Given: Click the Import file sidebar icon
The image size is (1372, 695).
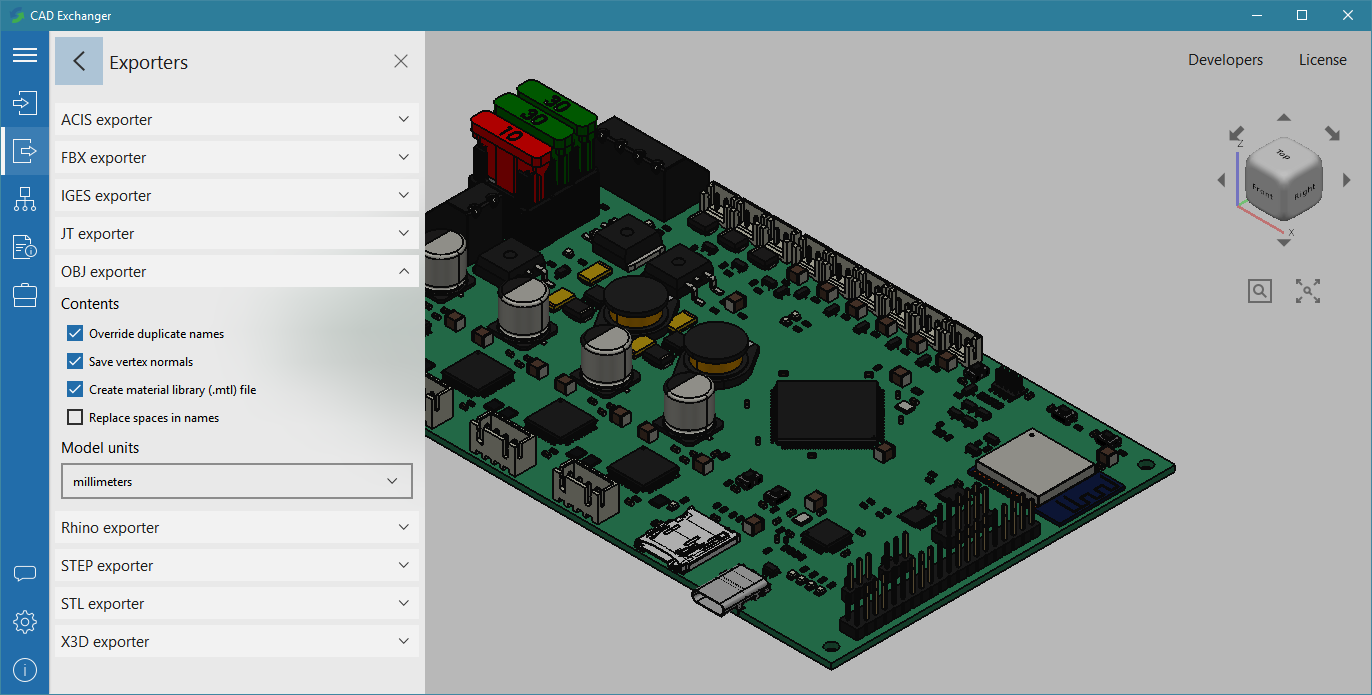Looking at the screenshot, I should [24, 102].
